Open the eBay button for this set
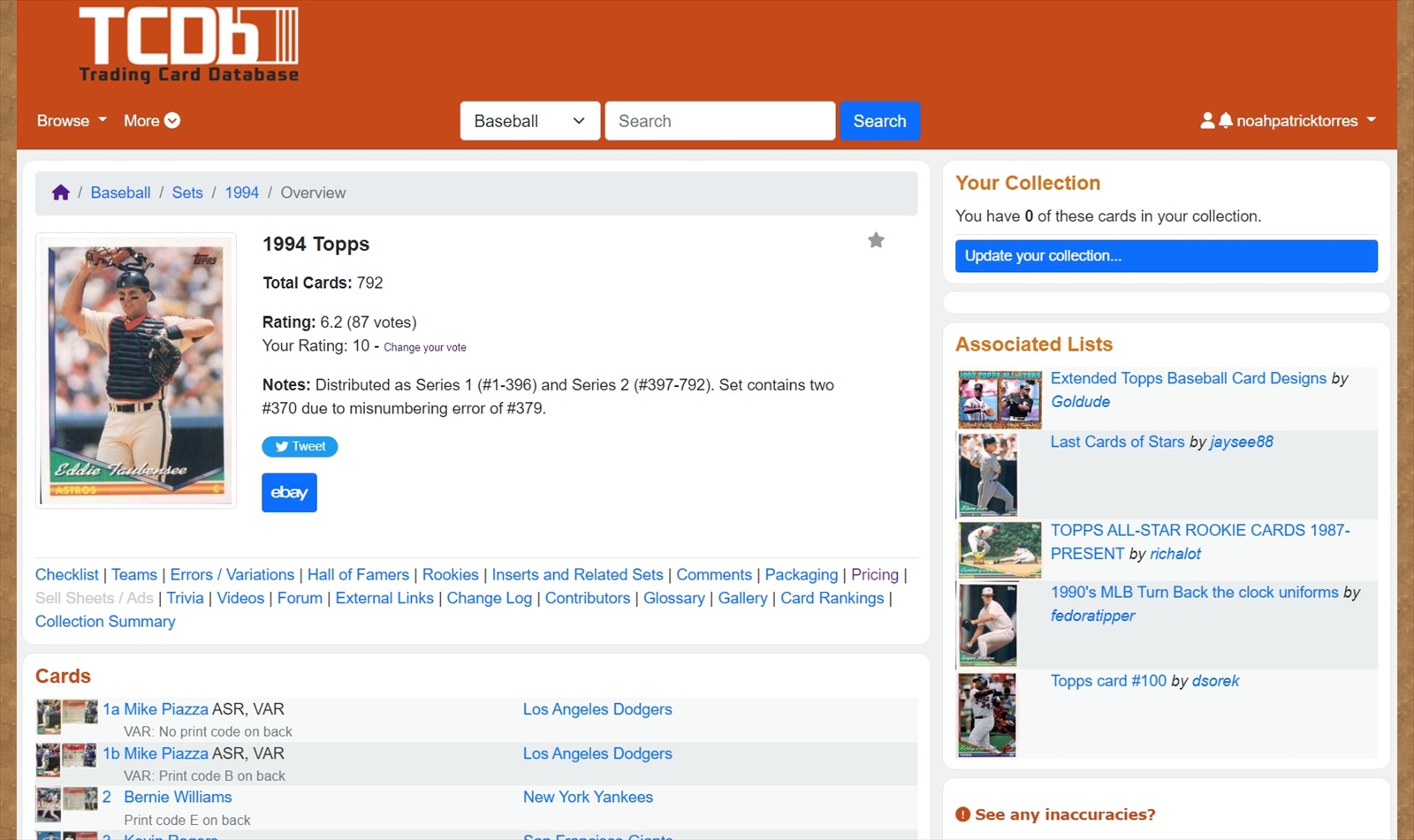The image size is (1414, 840). coord(289,493)
